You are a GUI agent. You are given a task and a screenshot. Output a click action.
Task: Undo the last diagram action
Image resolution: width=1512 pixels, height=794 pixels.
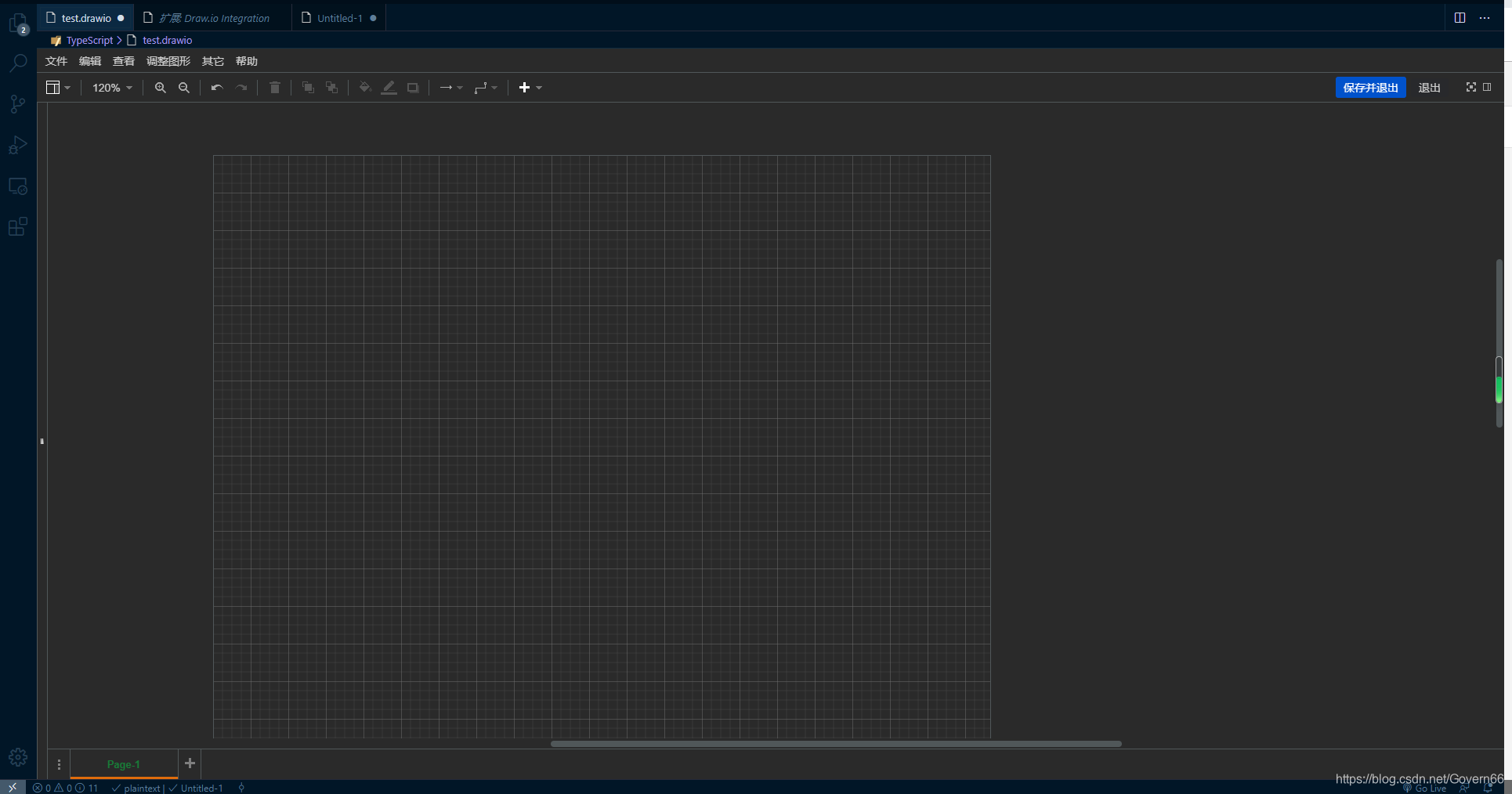[x=217, y=88]
